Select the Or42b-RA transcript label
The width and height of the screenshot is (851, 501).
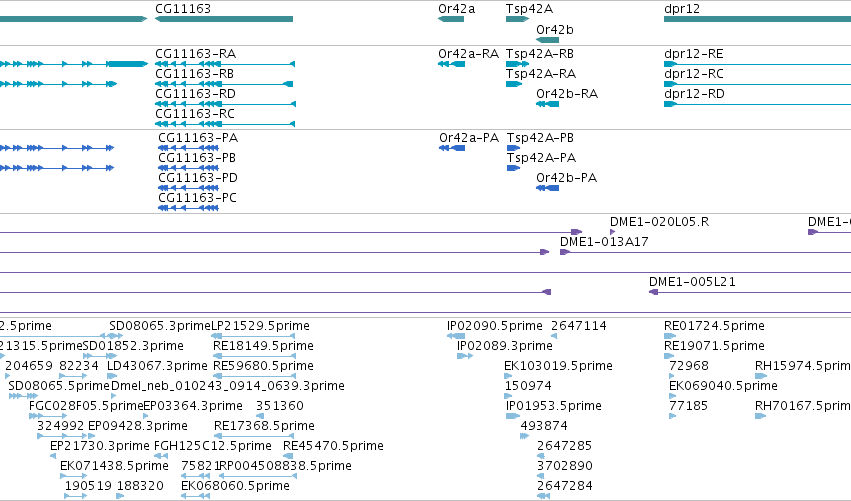click(567, 94)
